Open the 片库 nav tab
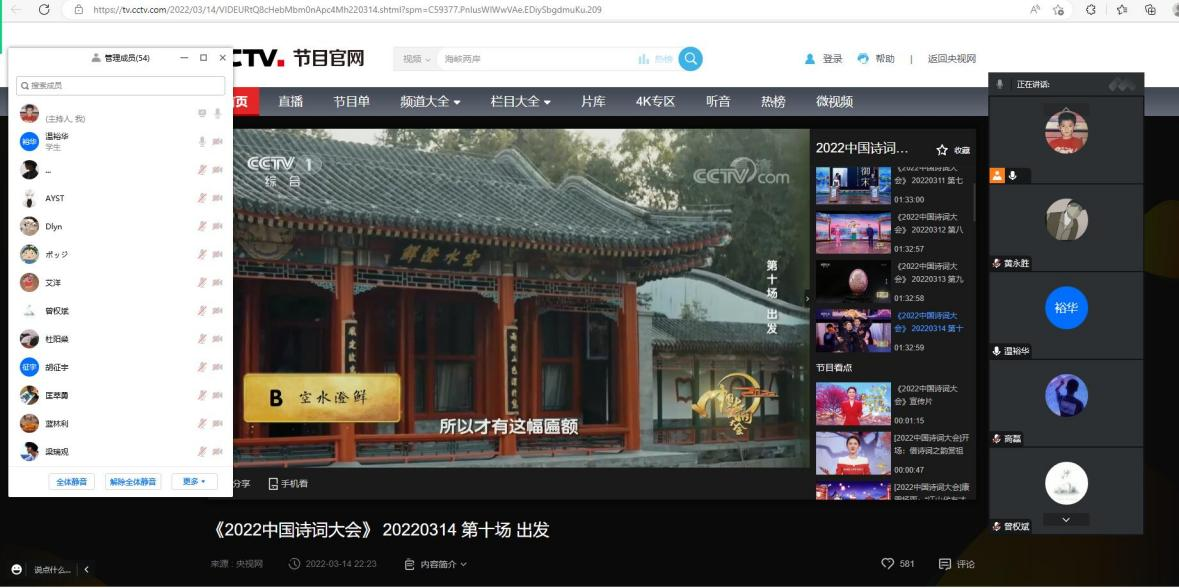This screenshot has width=1179, height=588. [593, 102]
